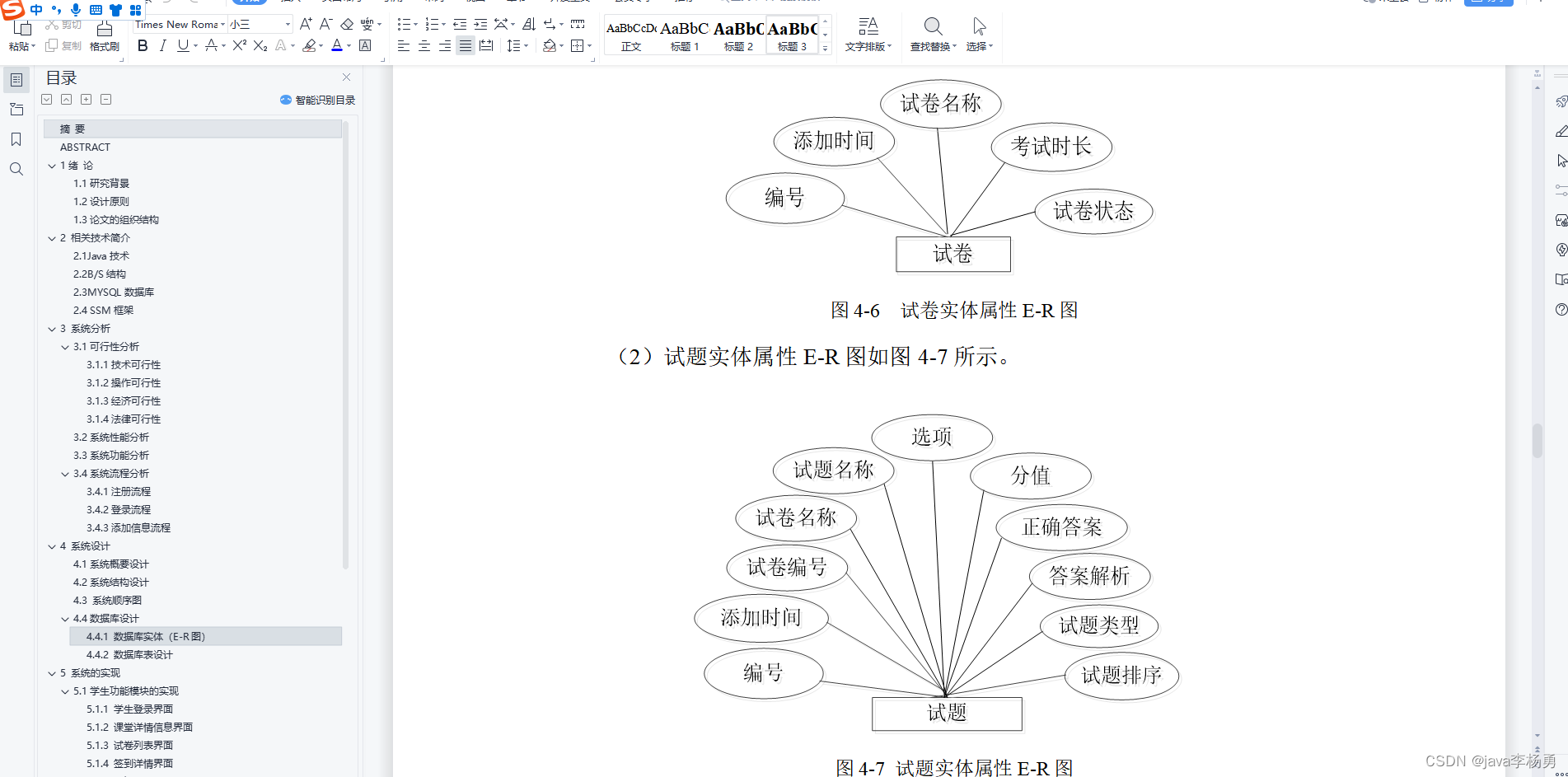Go to '摘 要' in outline
This screenshot has height=777, width=1568.
point(193,129)
